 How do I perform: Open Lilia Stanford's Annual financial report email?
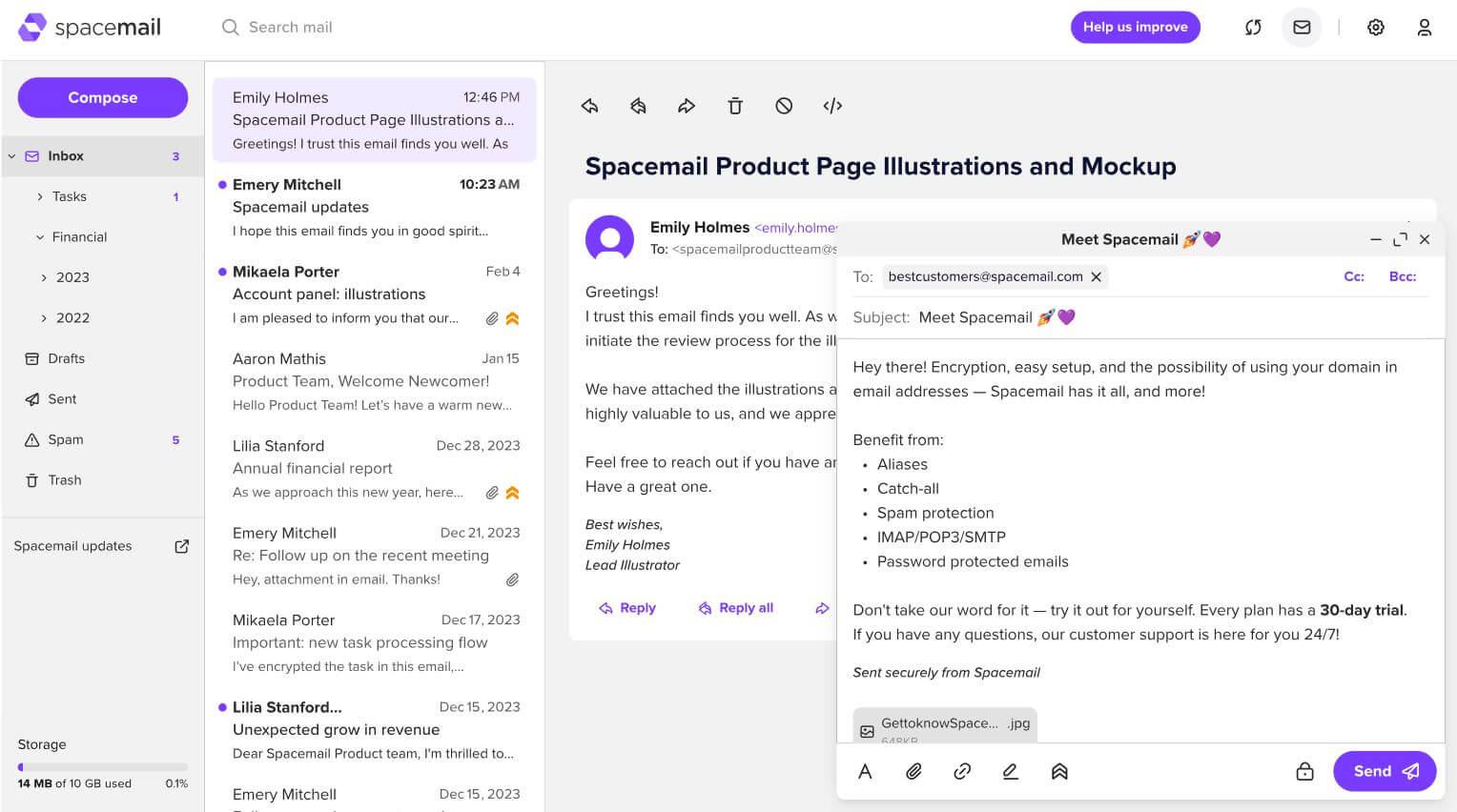pyautogui.click(x=375, y=469)
